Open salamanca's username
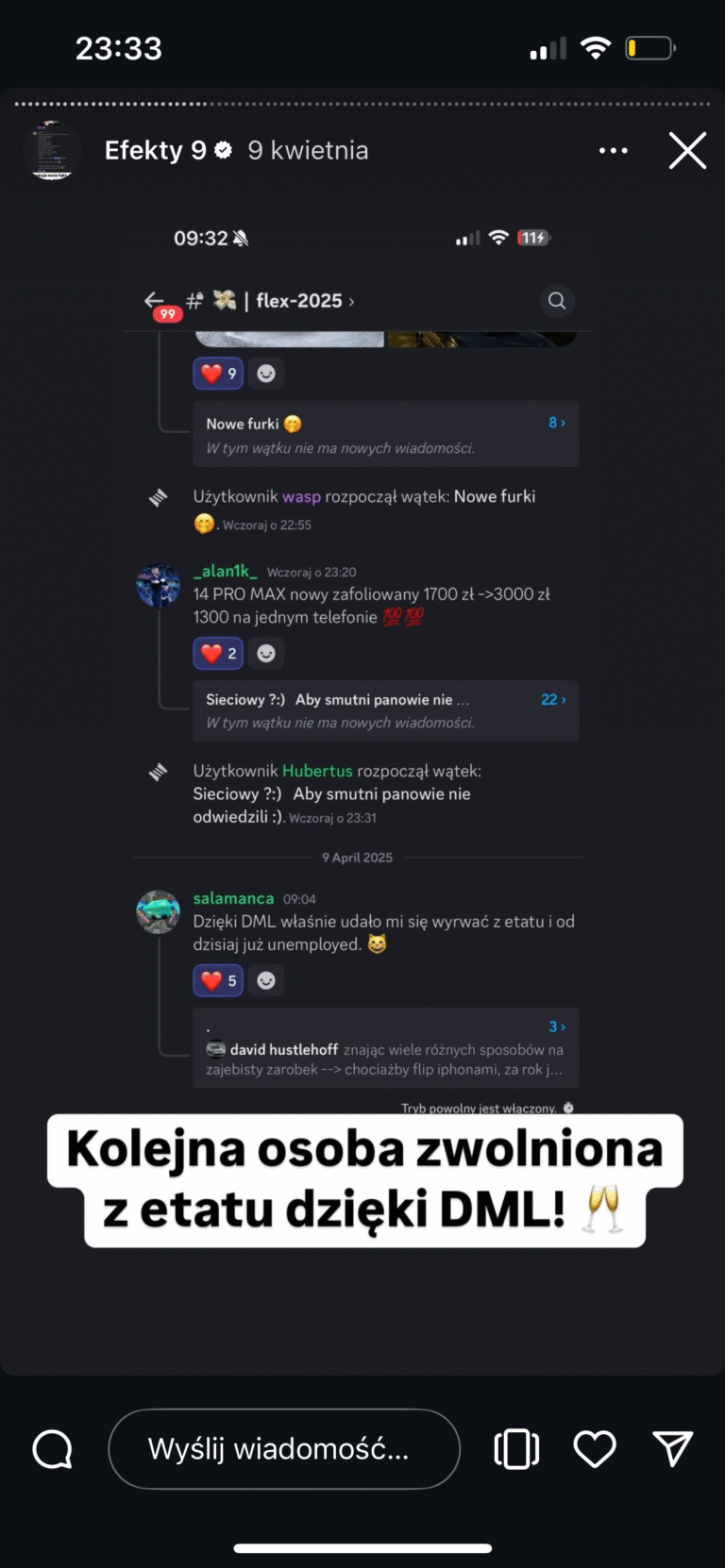This screenshot has width=725, height=1568. tap(233, 898)
